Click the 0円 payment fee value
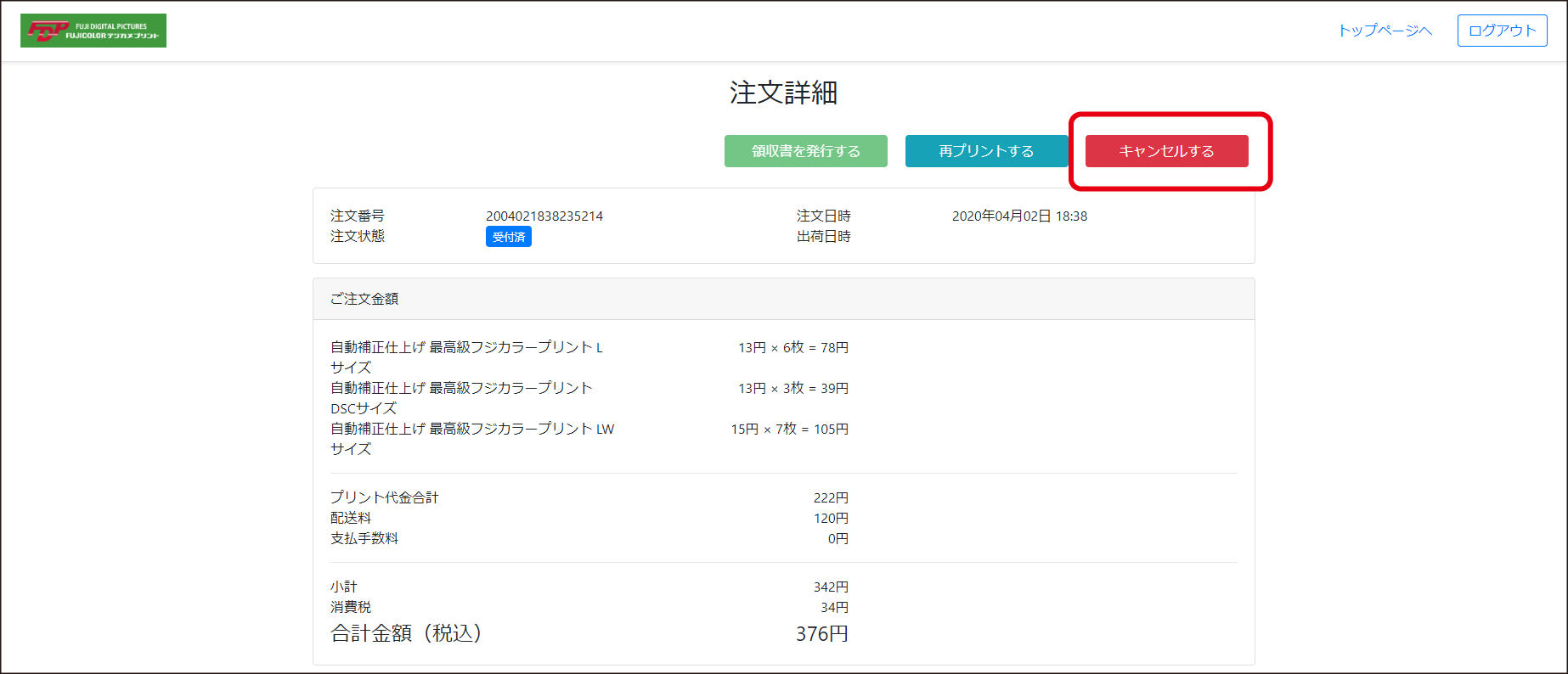Viewport: 1568px width, 674px height. point(838,538)
